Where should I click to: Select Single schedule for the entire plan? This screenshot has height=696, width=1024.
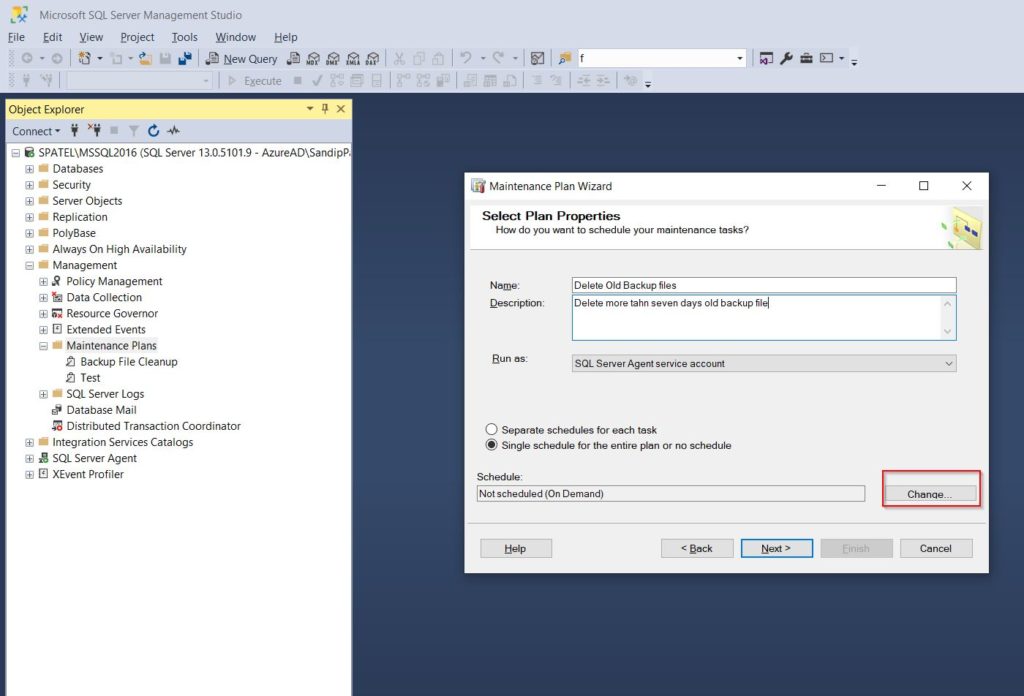(x=491, y=445)
